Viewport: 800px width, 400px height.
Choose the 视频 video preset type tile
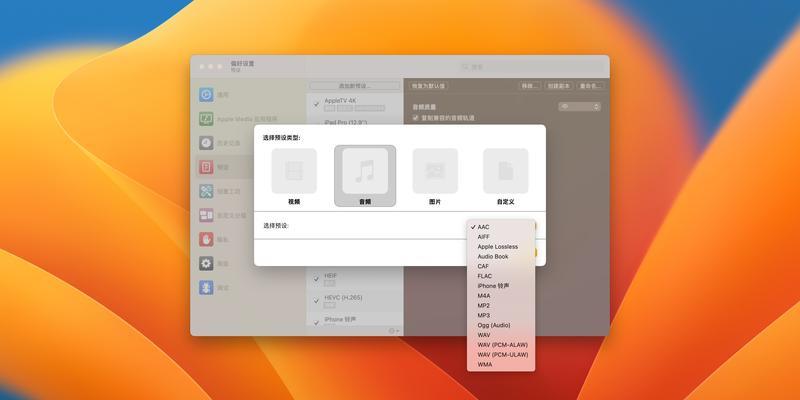coord(294,171)
